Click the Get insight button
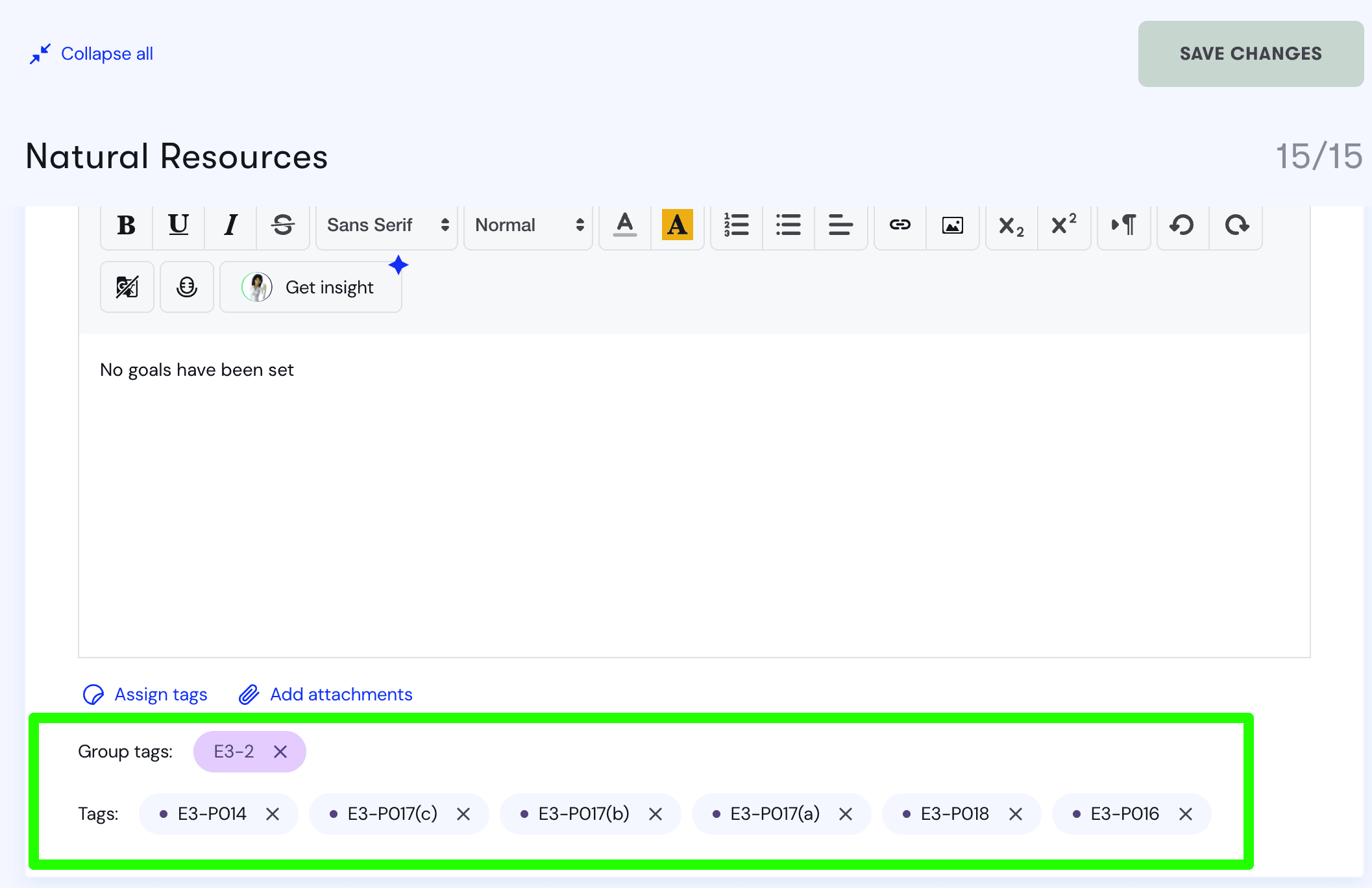This screenshot has width=1372, height=888. tap(311, 287)
